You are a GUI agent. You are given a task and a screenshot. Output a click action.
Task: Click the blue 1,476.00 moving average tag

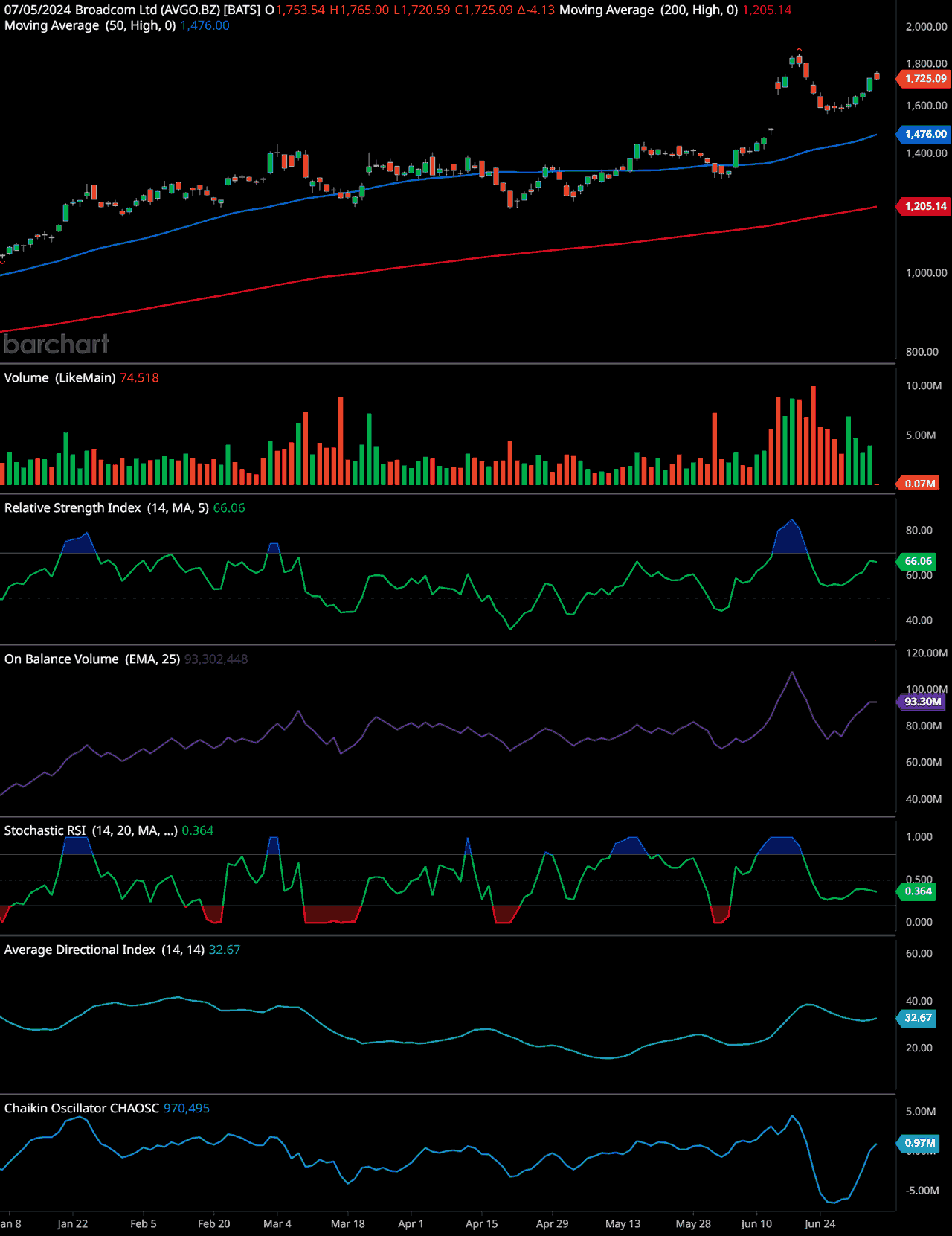924,134
